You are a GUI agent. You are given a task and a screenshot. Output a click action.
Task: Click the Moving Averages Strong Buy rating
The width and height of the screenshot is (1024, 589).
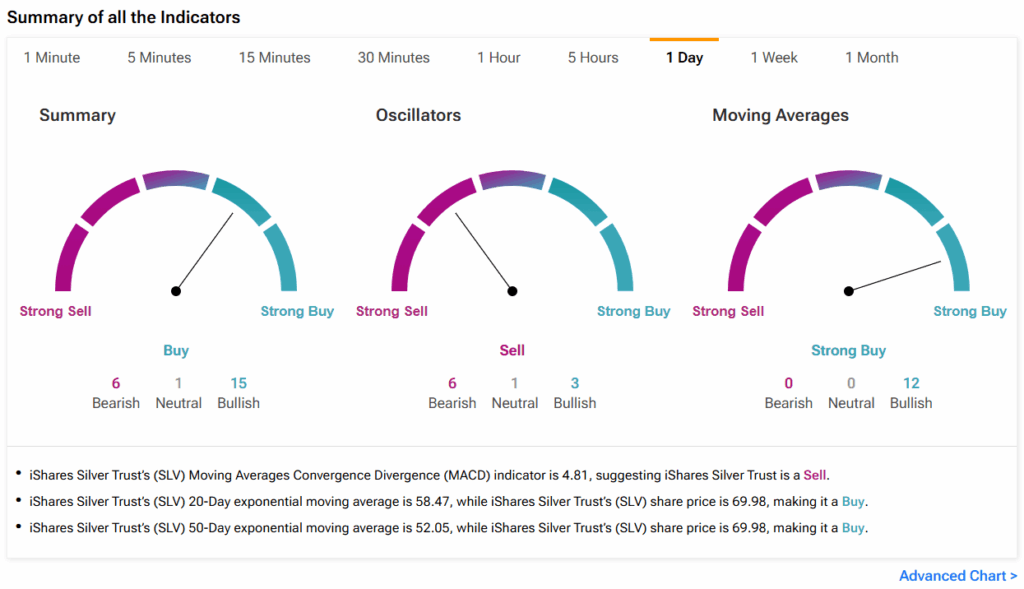tap(848, 351)
